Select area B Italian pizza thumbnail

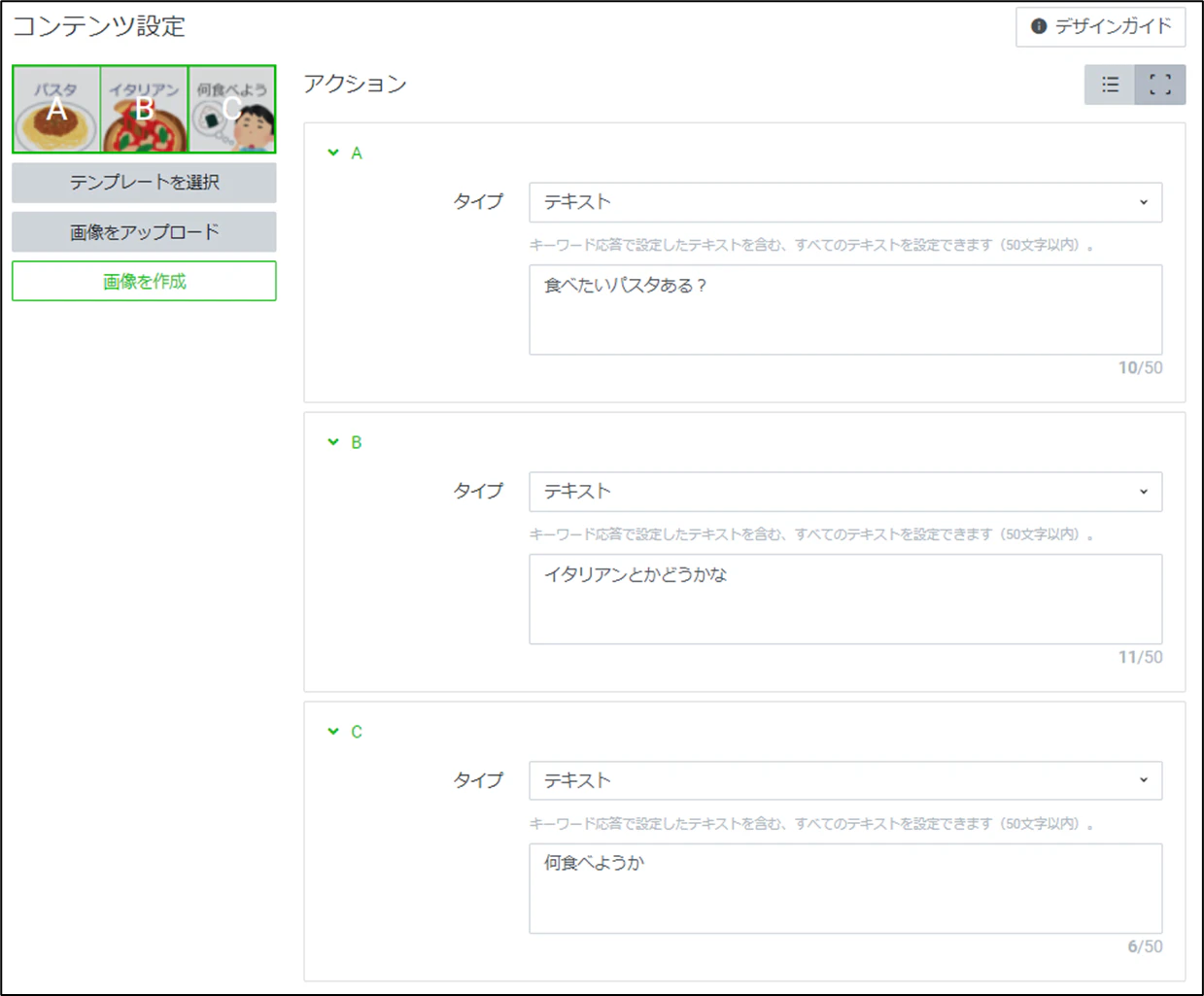pyautogui.click(x=144, y=109)
